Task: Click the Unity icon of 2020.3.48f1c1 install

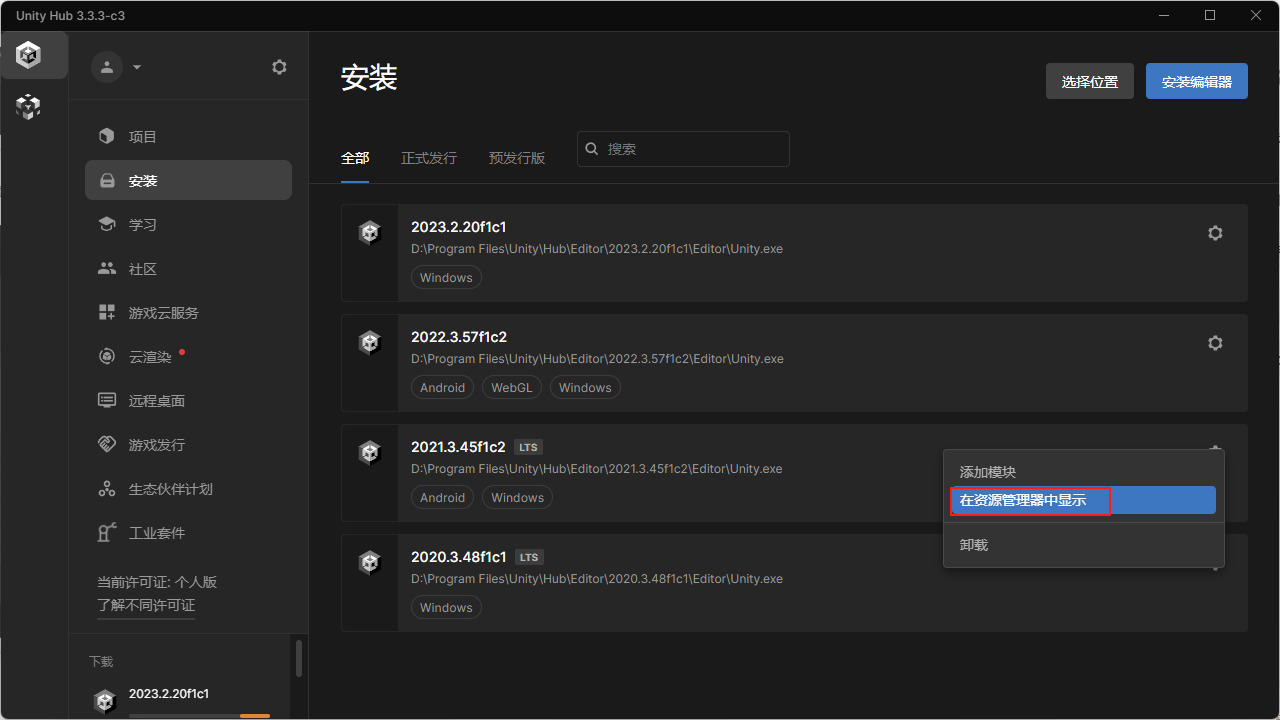Action: pyautogui.click(x=370, y=563)
